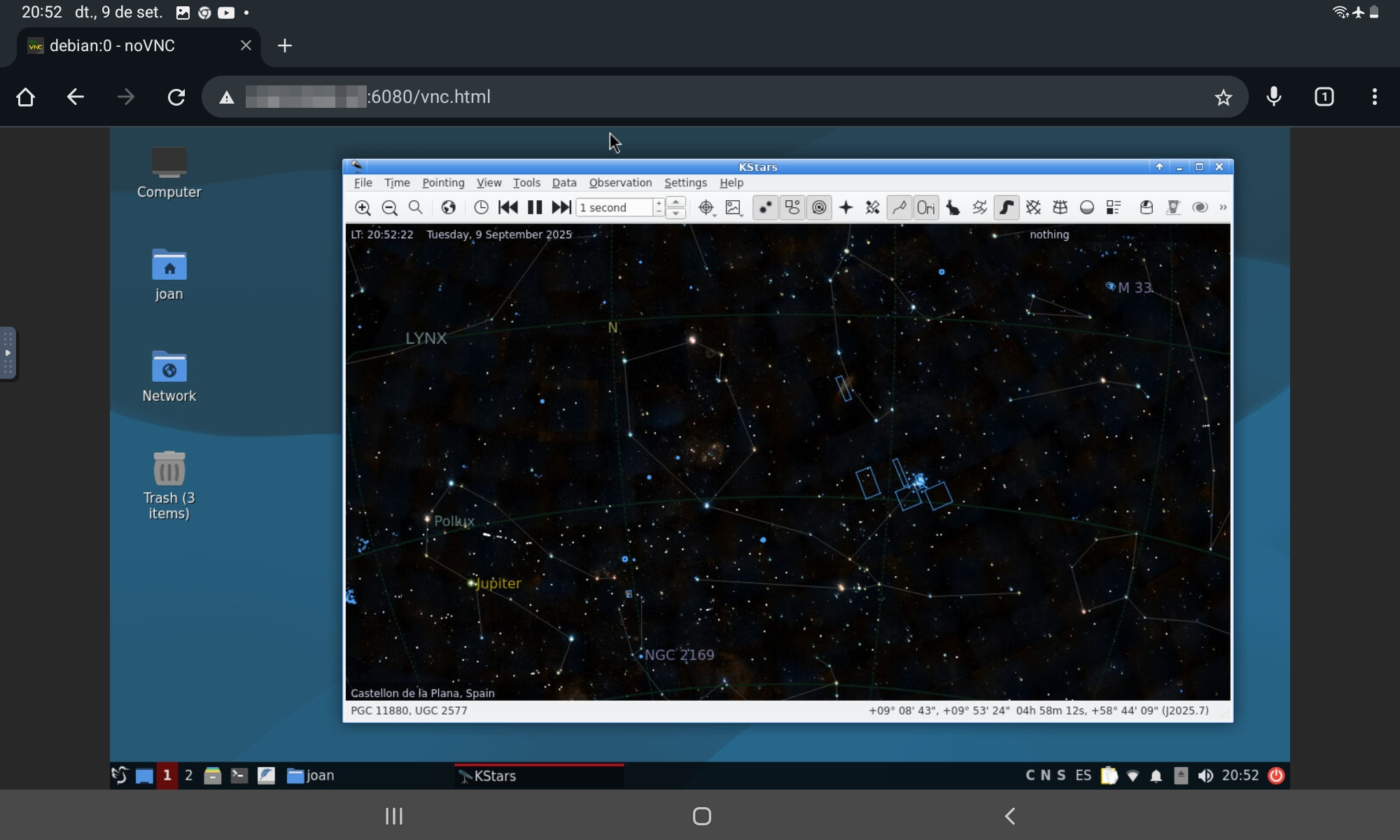The width and height of the screenshot is (1400, 840).
Task: Open the Network desktop icon
Action: click(x=169, y=377)
